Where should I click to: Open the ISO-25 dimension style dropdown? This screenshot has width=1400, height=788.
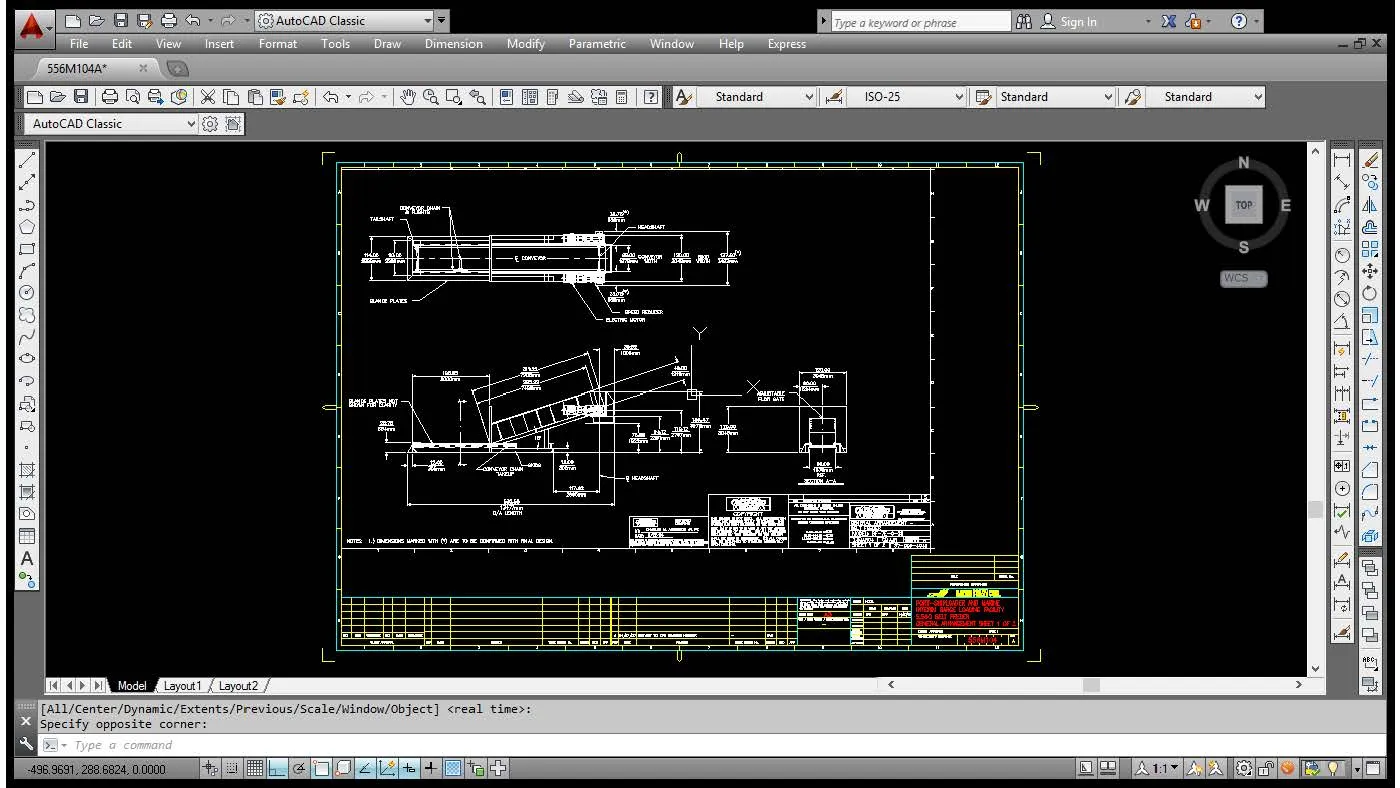coord(906,97)
